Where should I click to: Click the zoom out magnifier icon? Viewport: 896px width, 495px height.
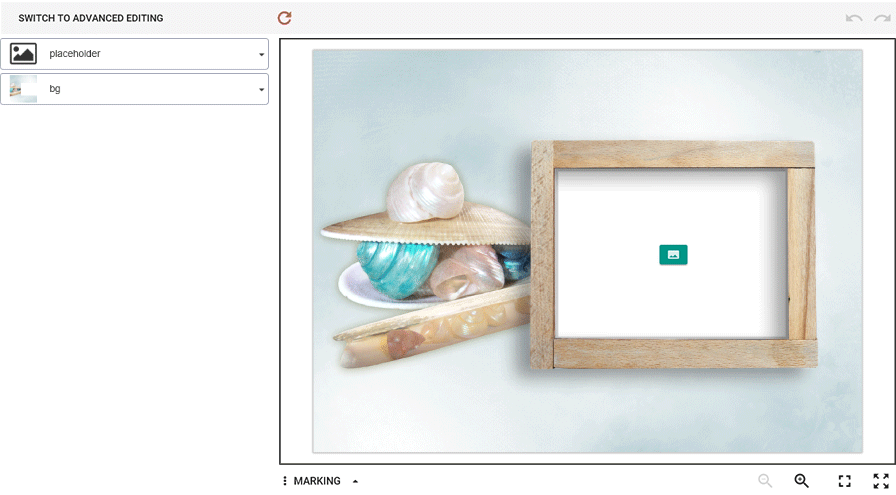tap(765, 481)
